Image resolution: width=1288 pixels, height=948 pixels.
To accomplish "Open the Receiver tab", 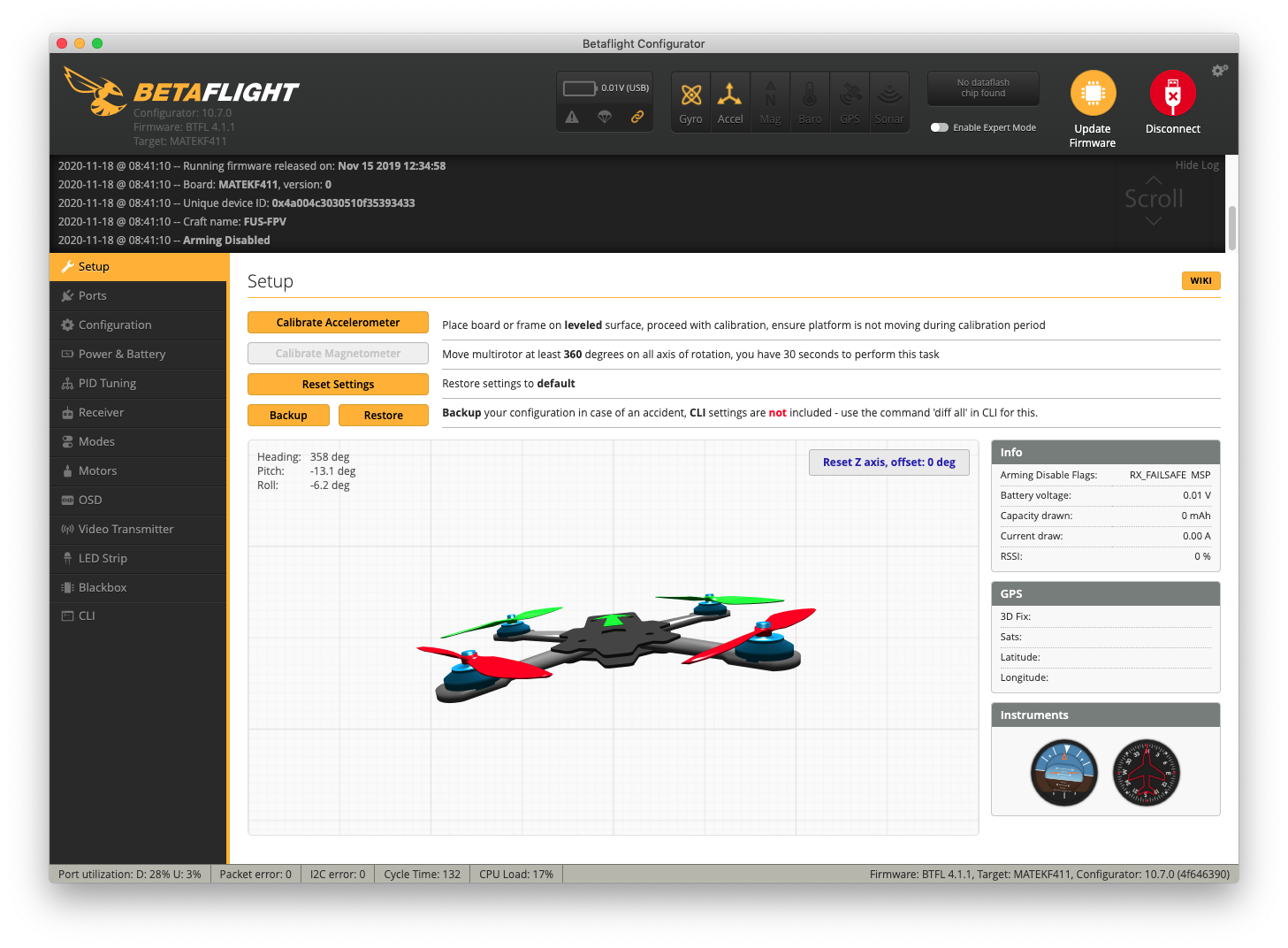I will point(138,412).
